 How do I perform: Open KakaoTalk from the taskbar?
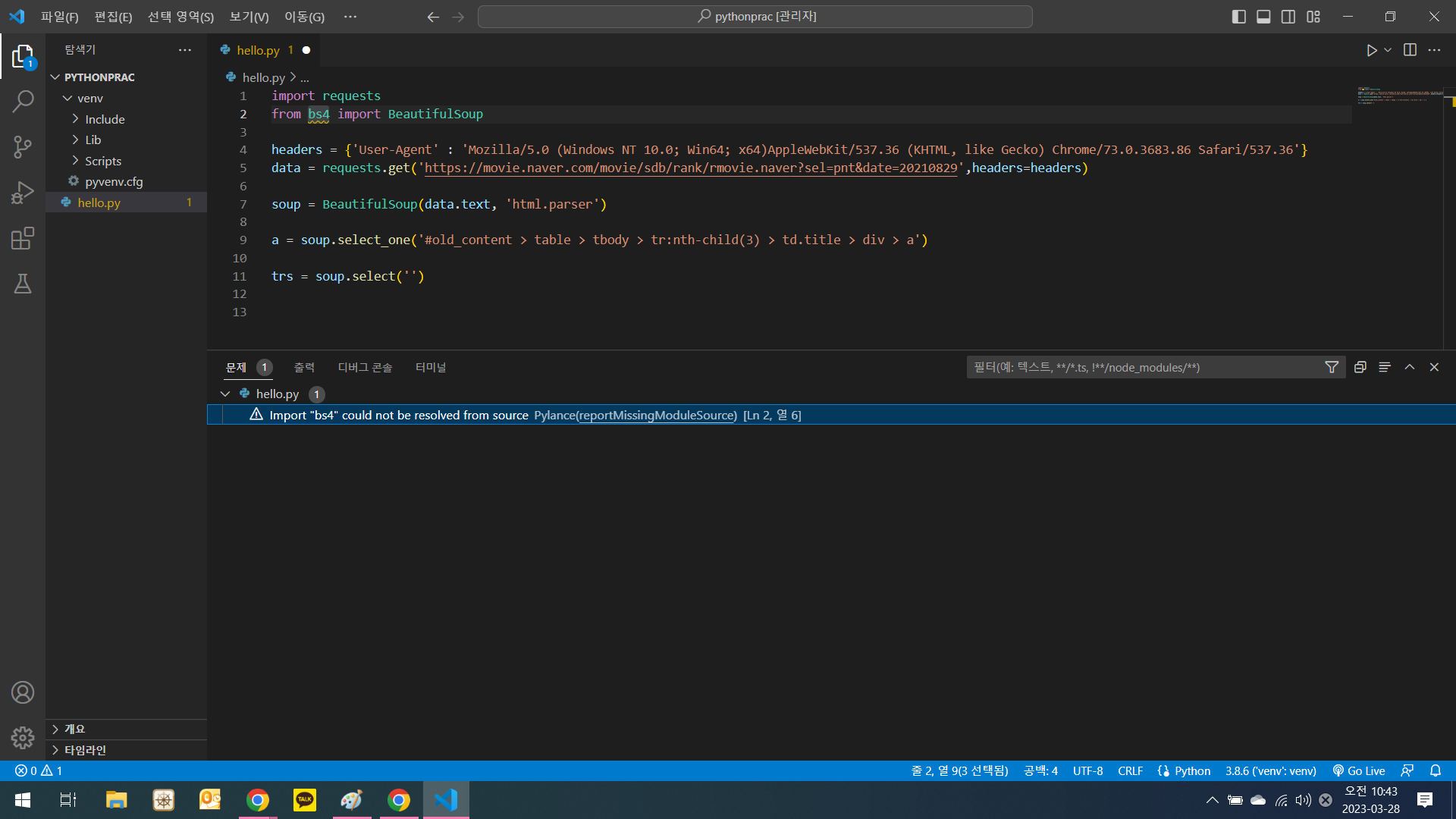305,800
